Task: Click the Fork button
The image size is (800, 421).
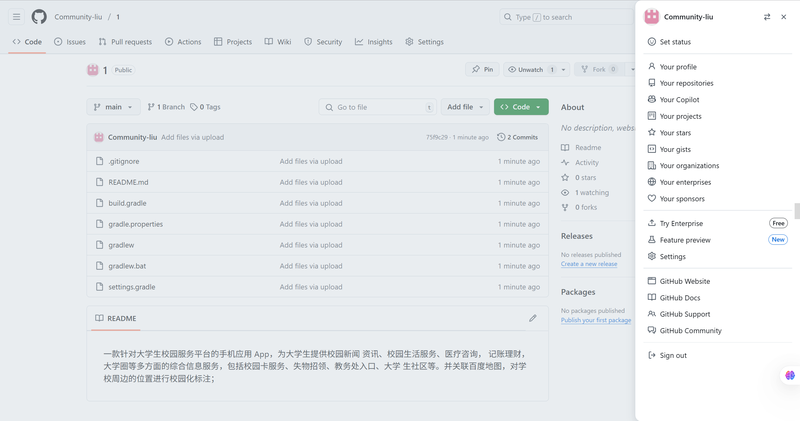Action: pyautogui.click(x=599, y=69)
